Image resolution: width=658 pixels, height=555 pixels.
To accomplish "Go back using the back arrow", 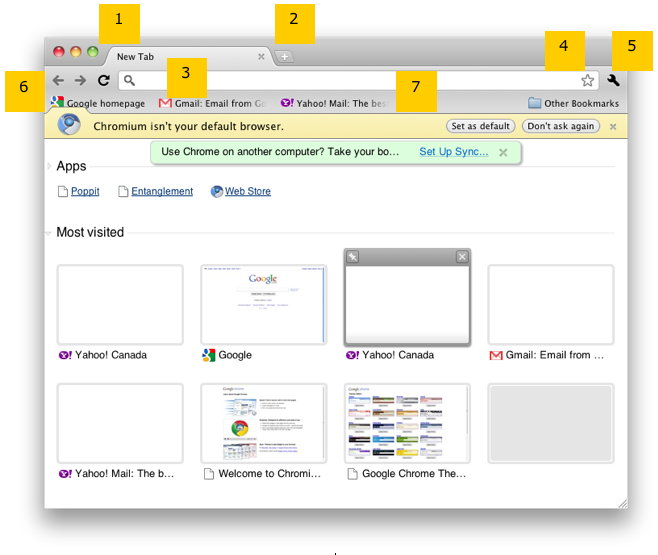I will (x=58, y=80).
